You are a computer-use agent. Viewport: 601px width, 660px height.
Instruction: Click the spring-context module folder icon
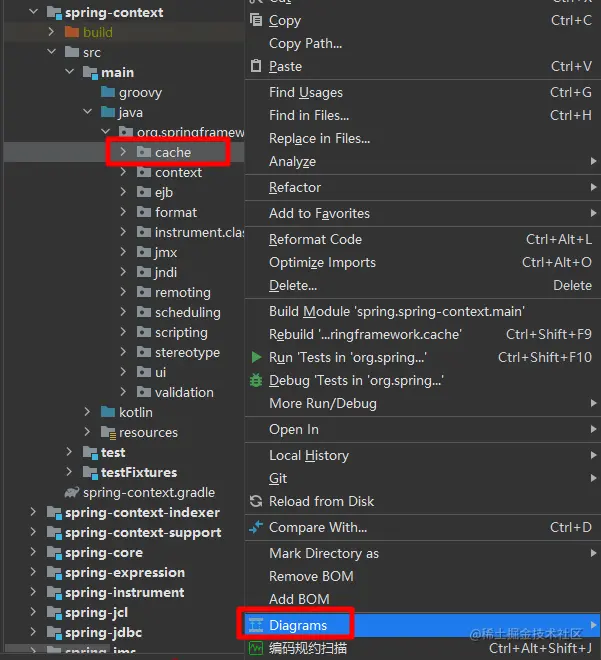tap(54, 13)
